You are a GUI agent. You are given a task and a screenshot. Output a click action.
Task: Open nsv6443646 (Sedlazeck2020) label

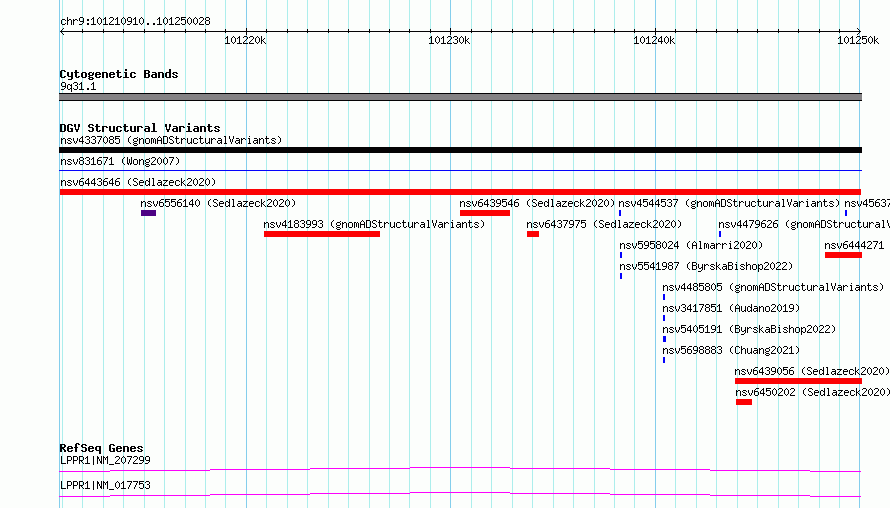[x=138, y=182]
